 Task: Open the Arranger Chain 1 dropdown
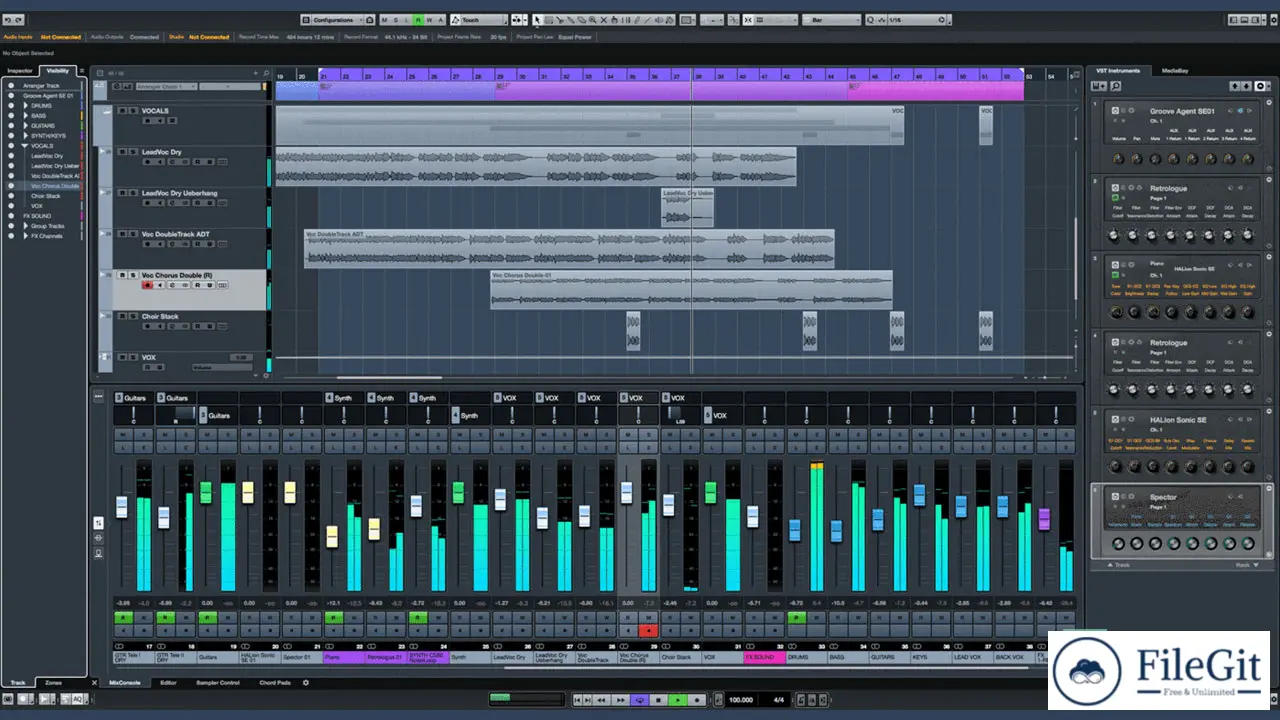166,87
